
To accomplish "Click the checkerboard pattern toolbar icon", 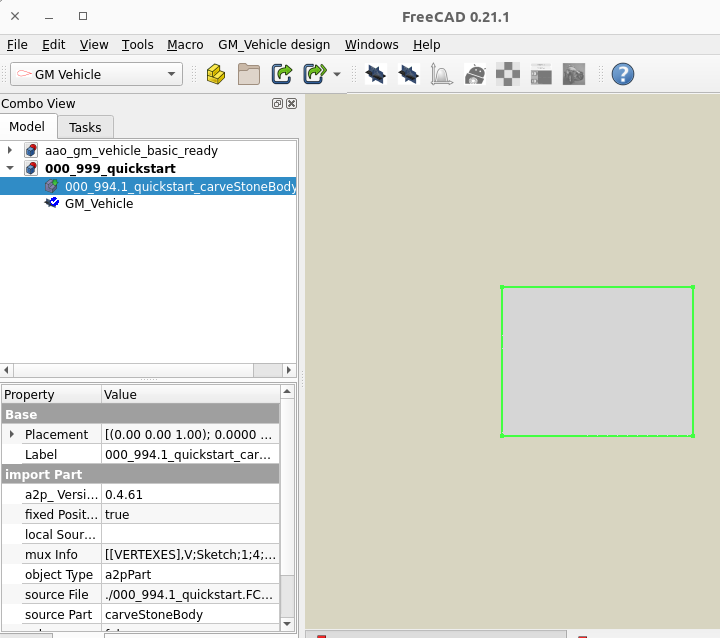I will [508, 74].
